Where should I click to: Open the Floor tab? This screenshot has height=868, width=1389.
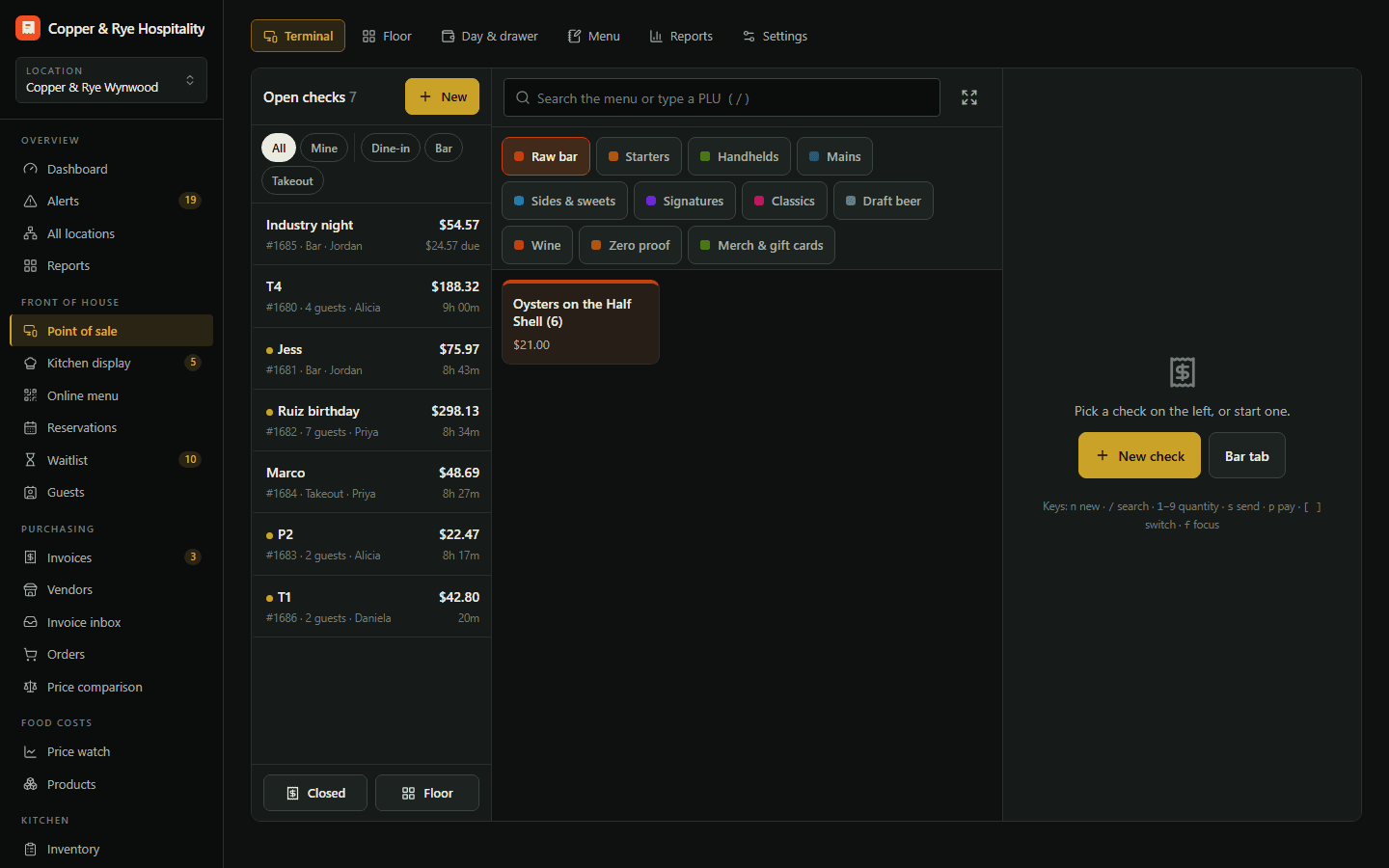point(387,36)
